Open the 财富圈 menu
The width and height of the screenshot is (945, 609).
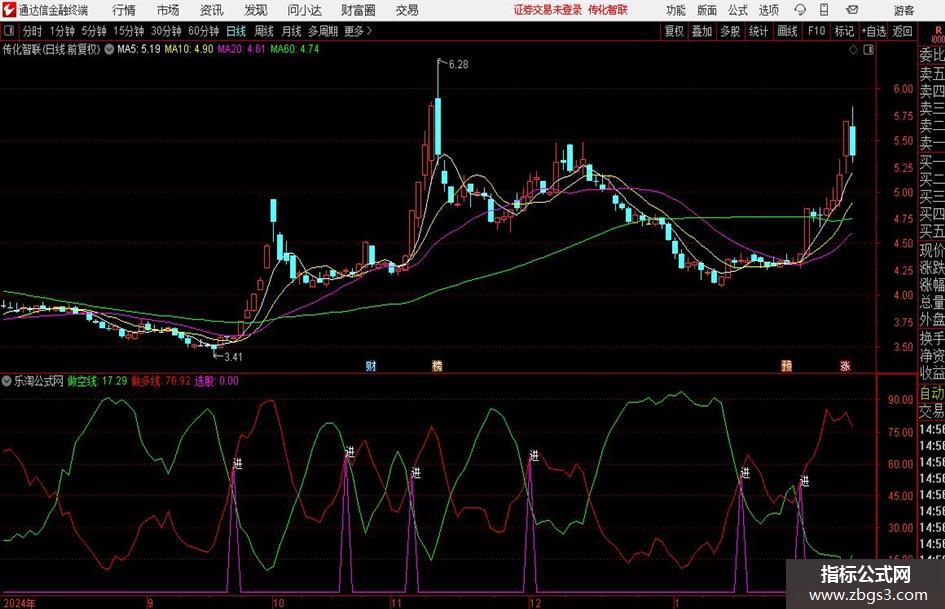359,10
